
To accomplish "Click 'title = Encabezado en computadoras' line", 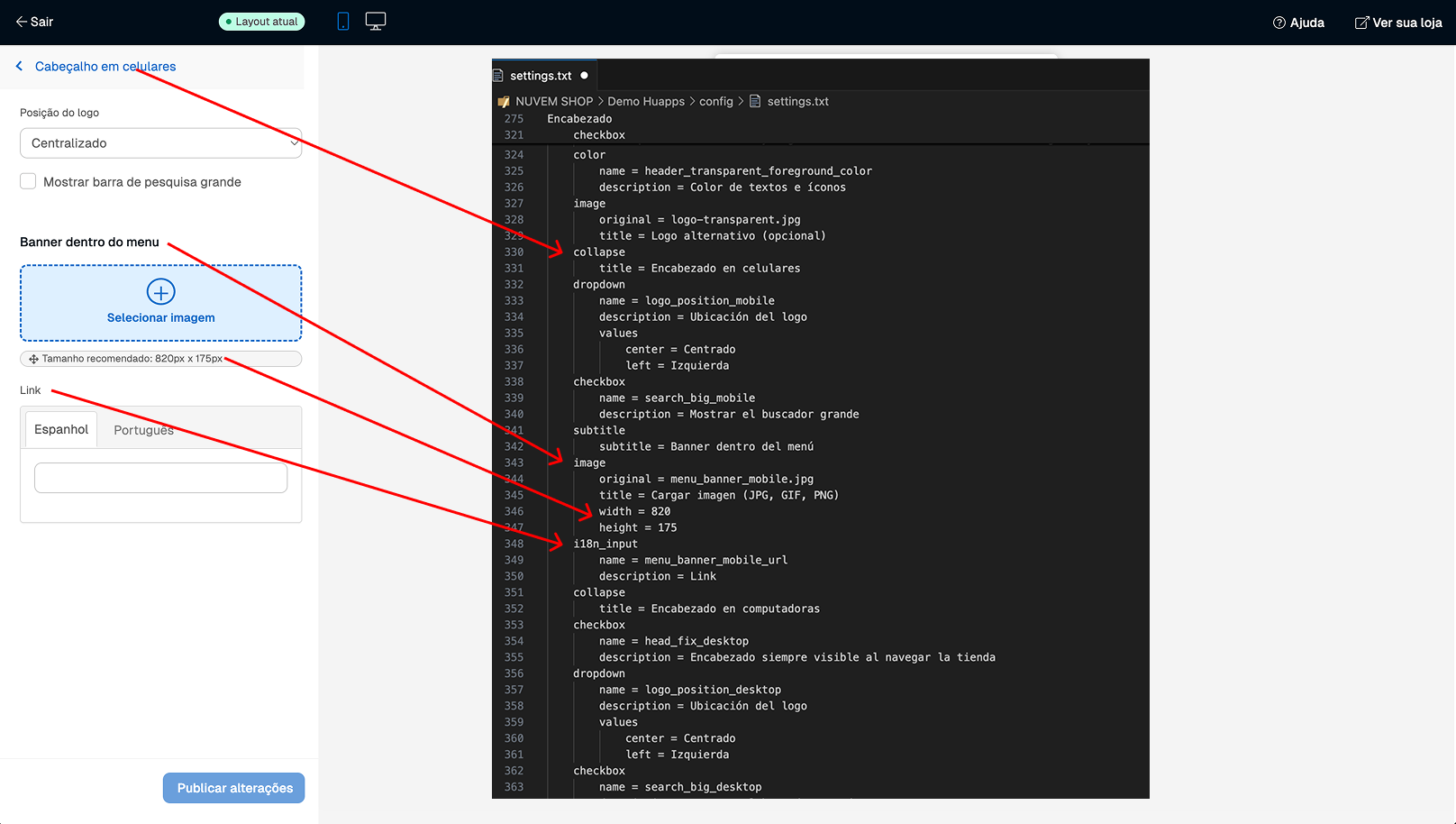I will 709,609.
